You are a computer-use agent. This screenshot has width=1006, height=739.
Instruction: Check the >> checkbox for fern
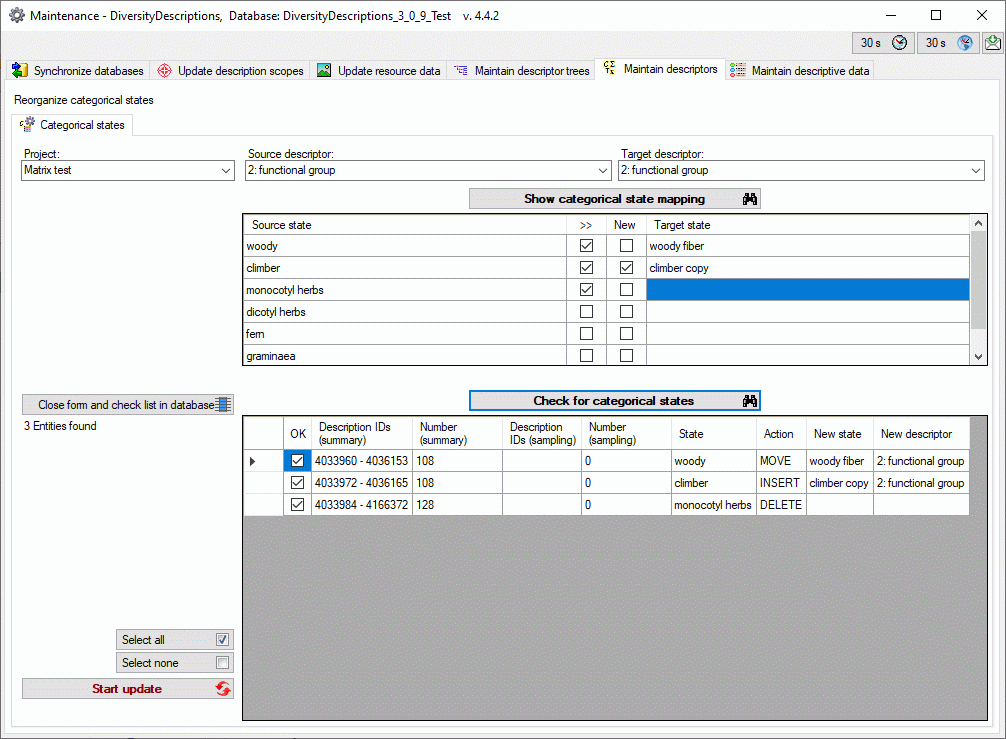(x=586, y=334)
